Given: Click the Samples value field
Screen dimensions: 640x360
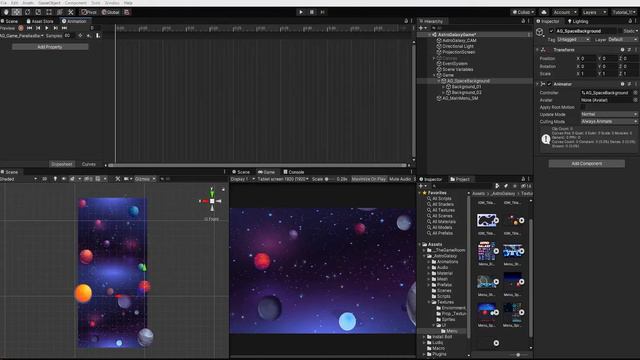Looking at the screenshot, I should 68,36.
